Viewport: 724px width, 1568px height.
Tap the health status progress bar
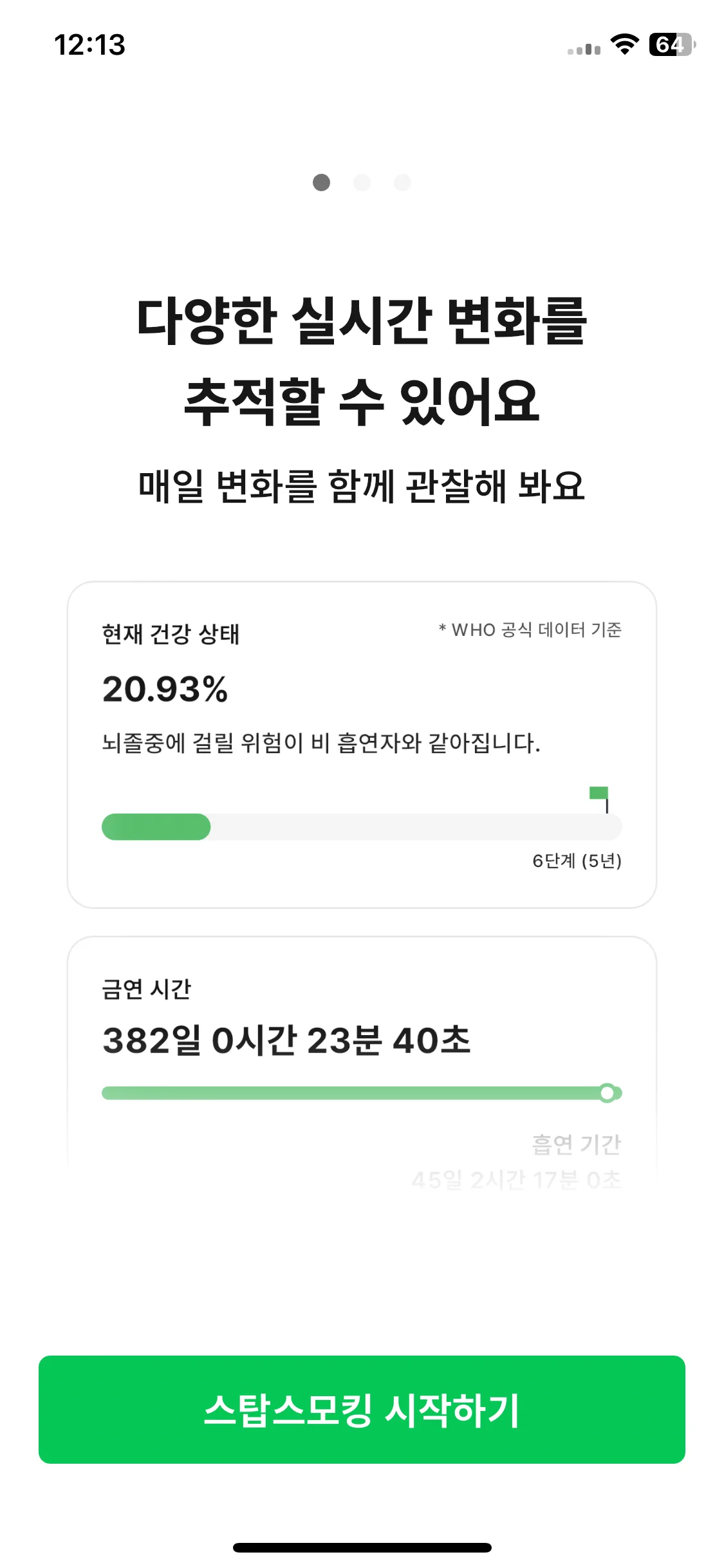pyautogui.click(x=362, y=827)
